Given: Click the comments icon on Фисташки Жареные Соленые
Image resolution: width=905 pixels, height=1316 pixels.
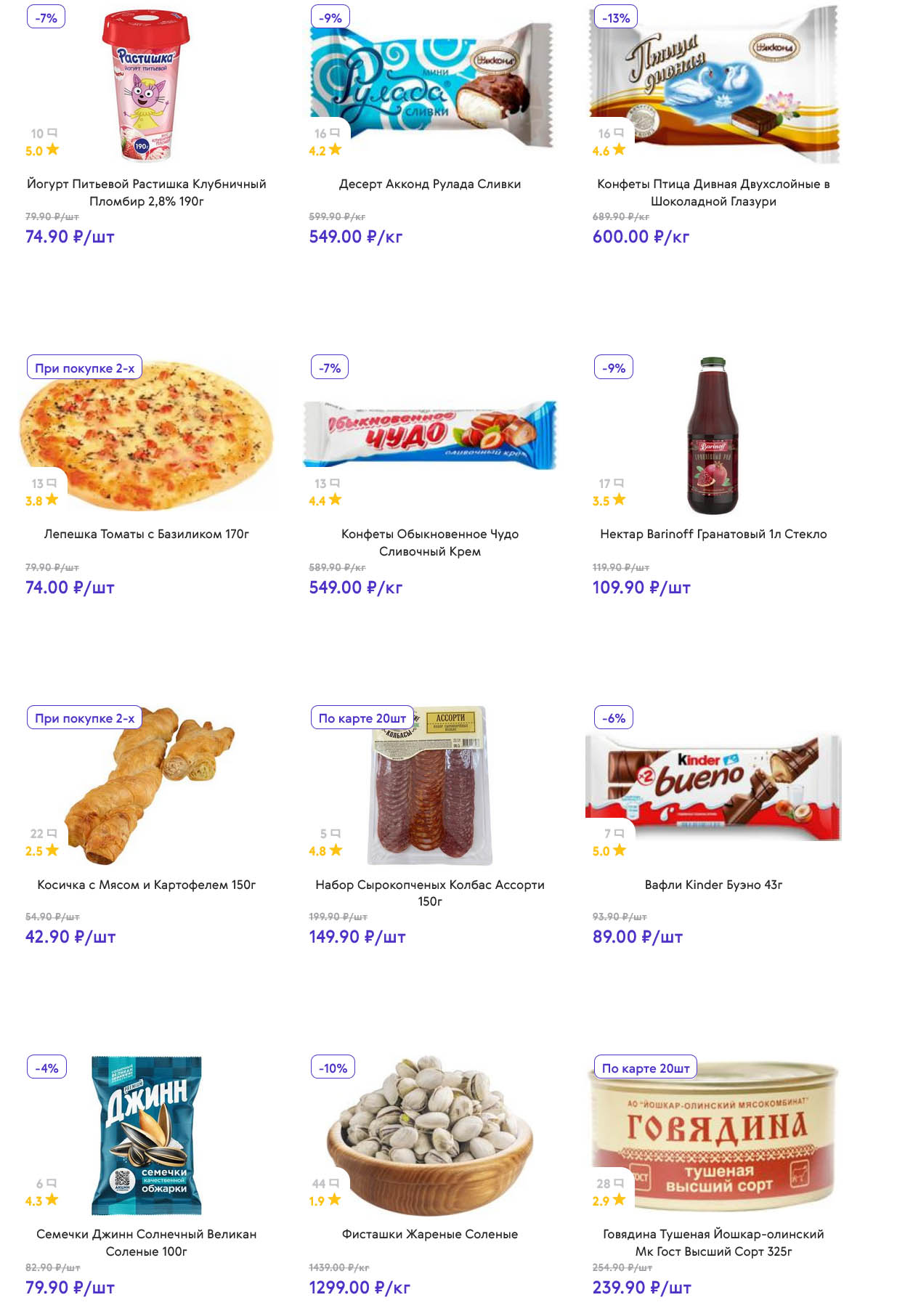Looking at the screenshot, I should click(x=335, y=1183).
